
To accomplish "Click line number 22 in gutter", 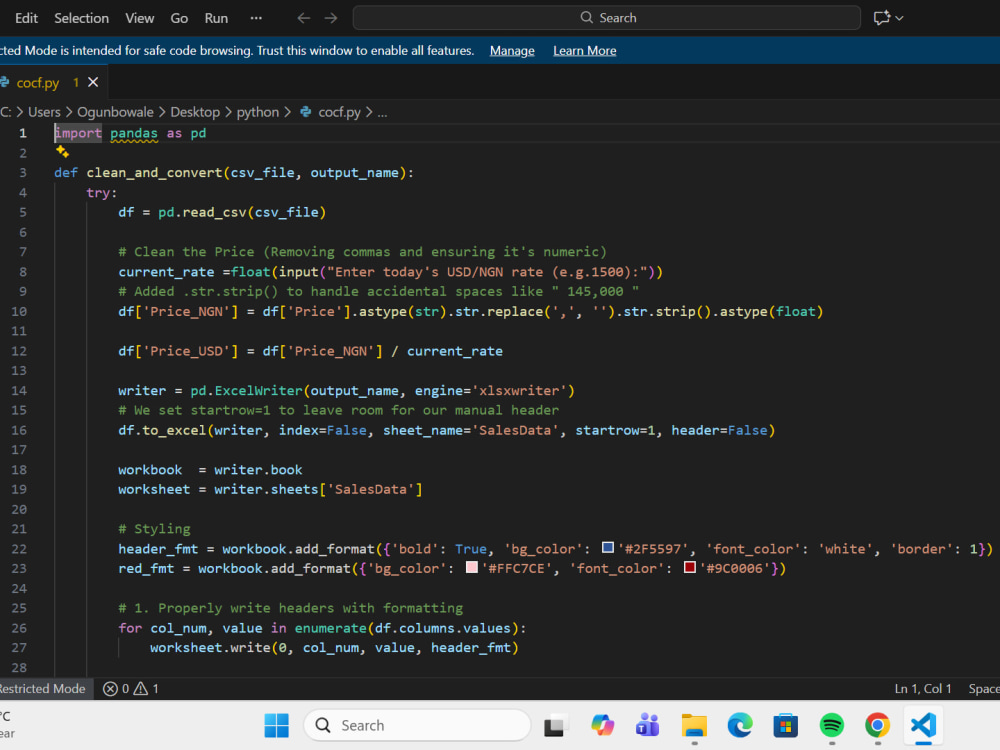I will tap(19, 548).
